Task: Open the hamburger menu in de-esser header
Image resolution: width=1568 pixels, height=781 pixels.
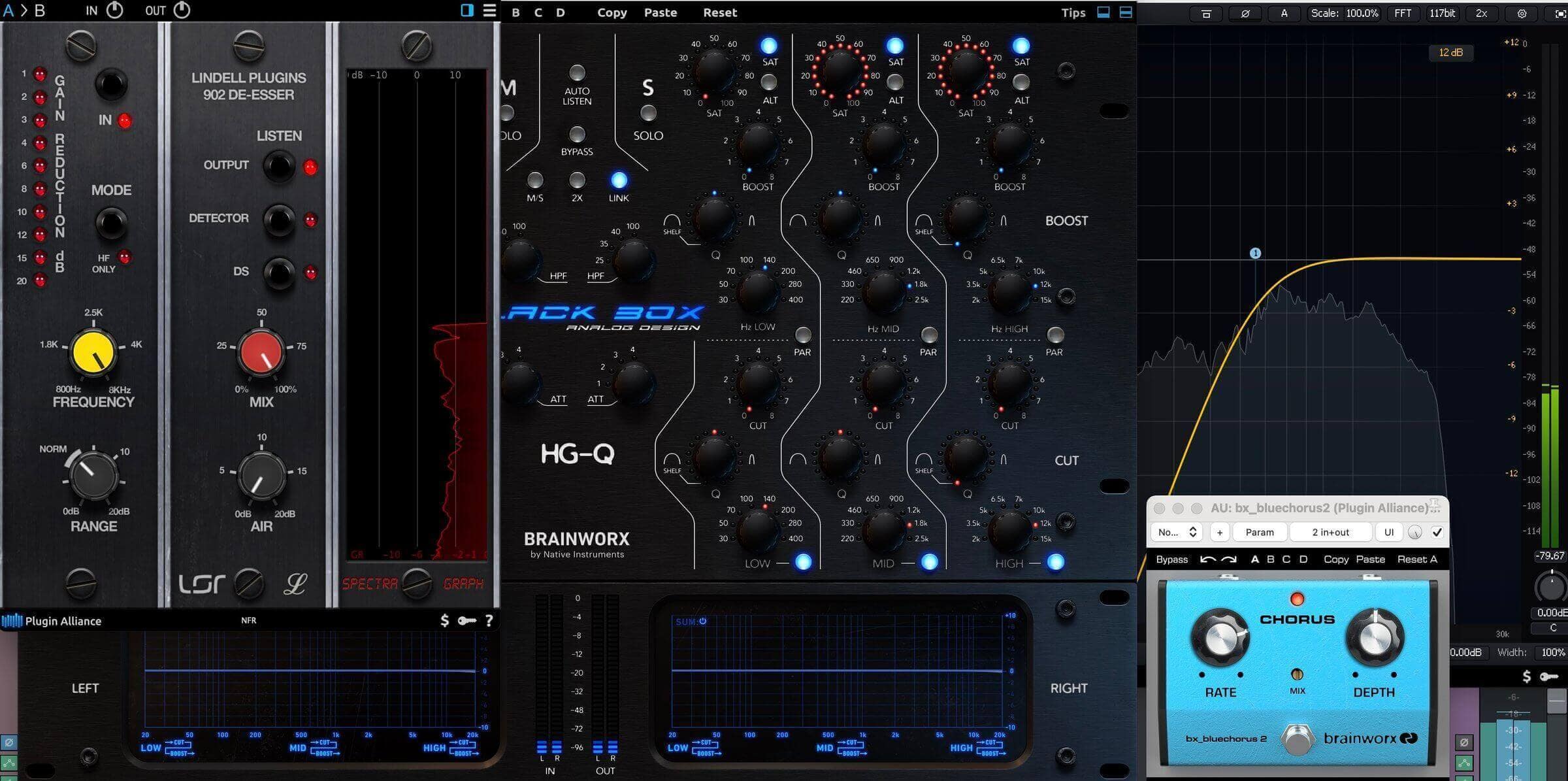Action: [489, 10]
